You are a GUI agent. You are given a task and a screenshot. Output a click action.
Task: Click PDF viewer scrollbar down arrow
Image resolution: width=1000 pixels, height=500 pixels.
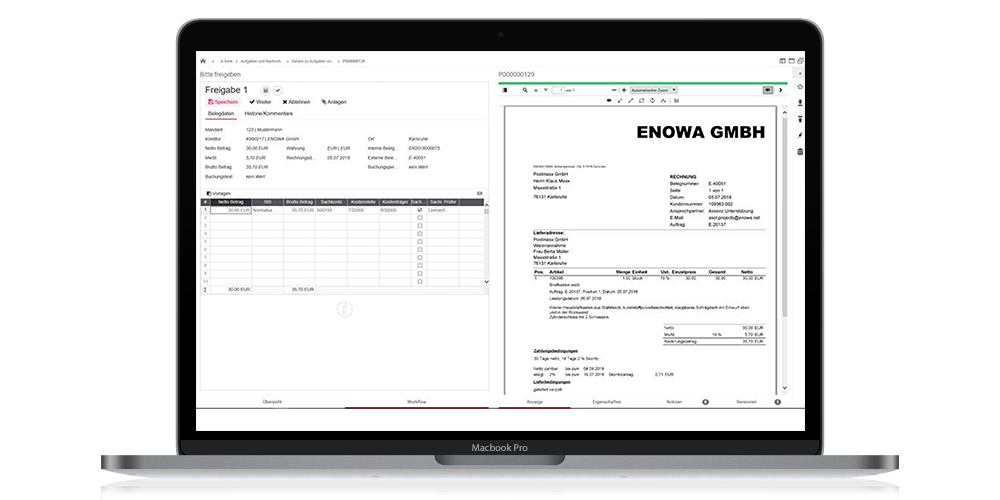[784, 388]
